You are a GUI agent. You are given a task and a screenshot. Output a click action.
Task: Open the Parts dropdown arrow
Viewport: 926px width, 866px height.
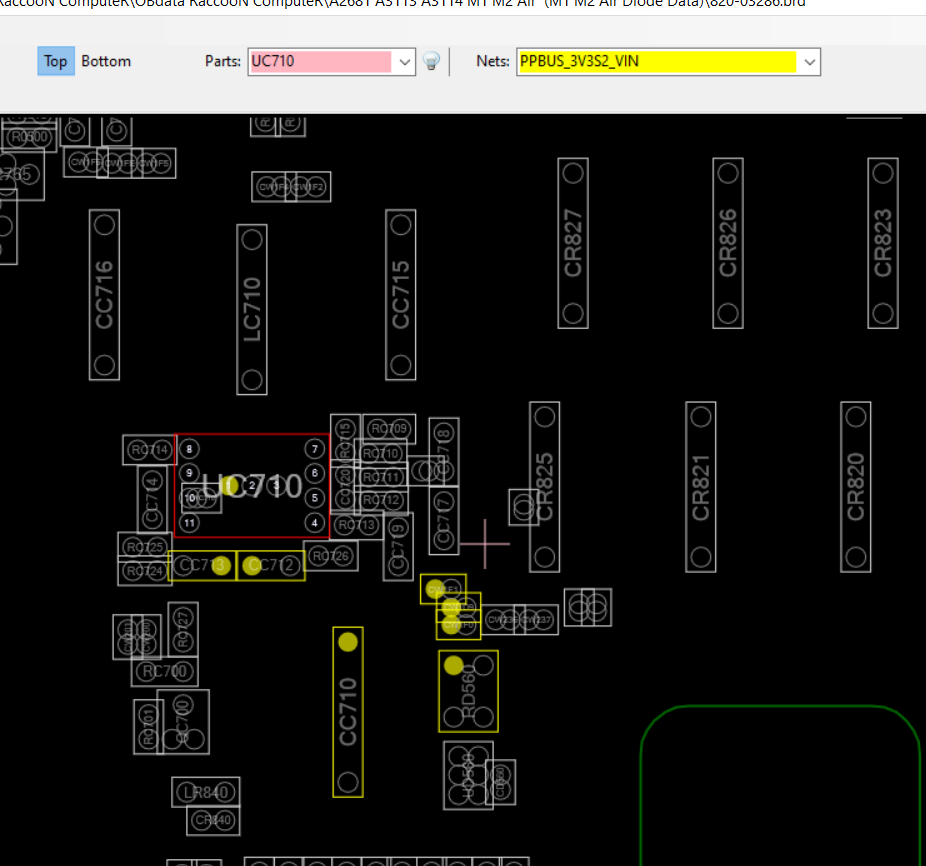[405, 62]
